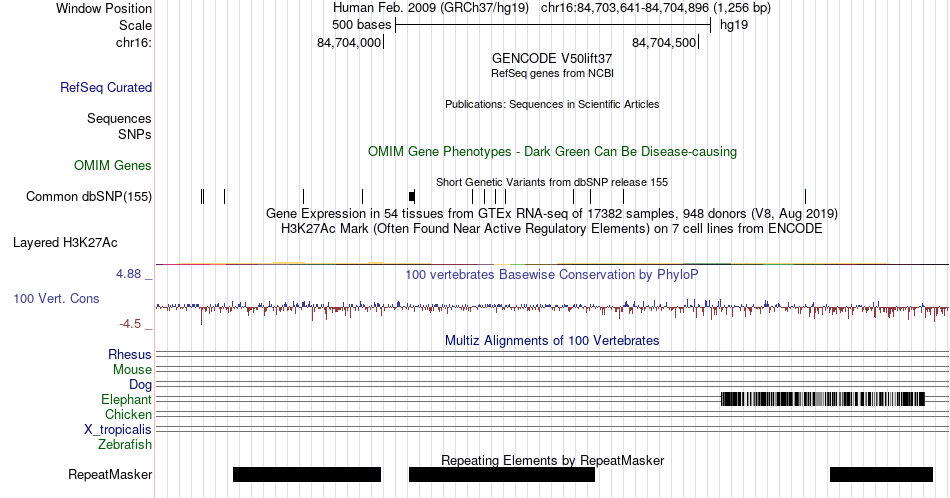Click the Elephant alignment row label
Image resolution: width=950 pixels, height=498 pixels.
click(126, 399)
